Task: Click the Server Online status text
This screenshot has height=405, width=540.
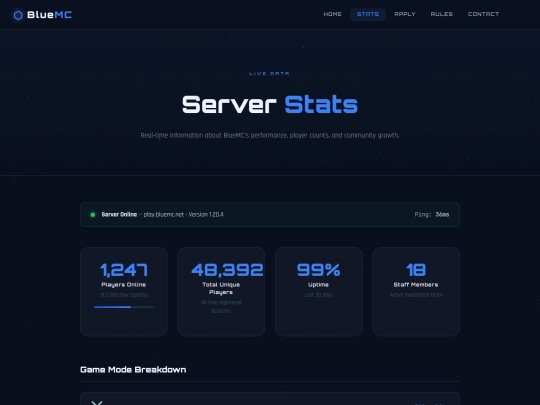Action: tap(119, 215)
